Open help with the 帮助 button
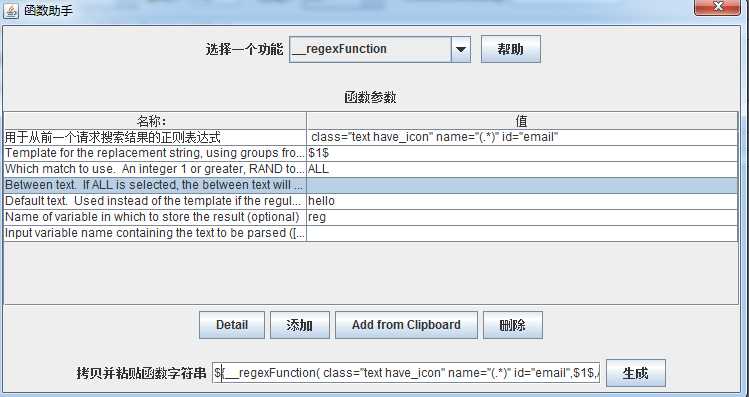The image size is (749, 397). (x=511, y=49)
